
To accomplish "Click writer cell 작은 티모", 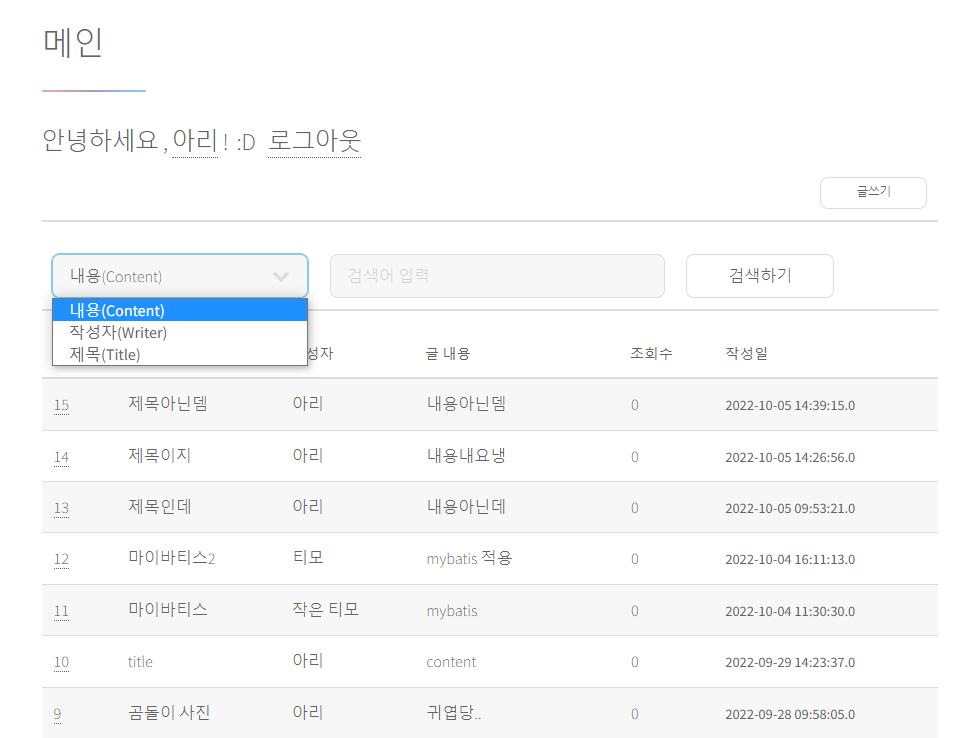I will (326, 610).
